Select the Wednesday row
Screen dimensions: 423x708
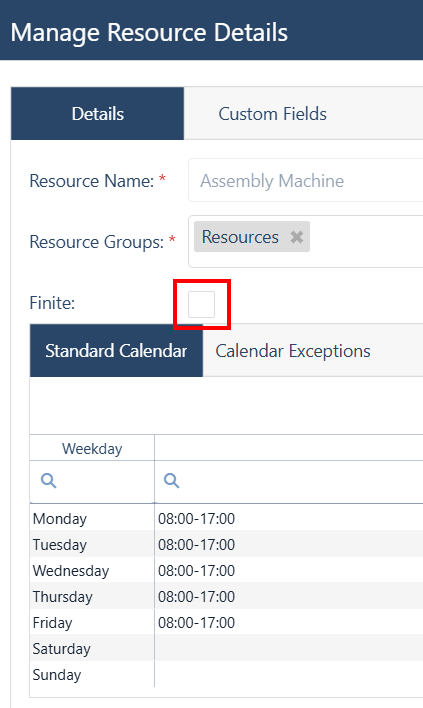tap(227, 571)
